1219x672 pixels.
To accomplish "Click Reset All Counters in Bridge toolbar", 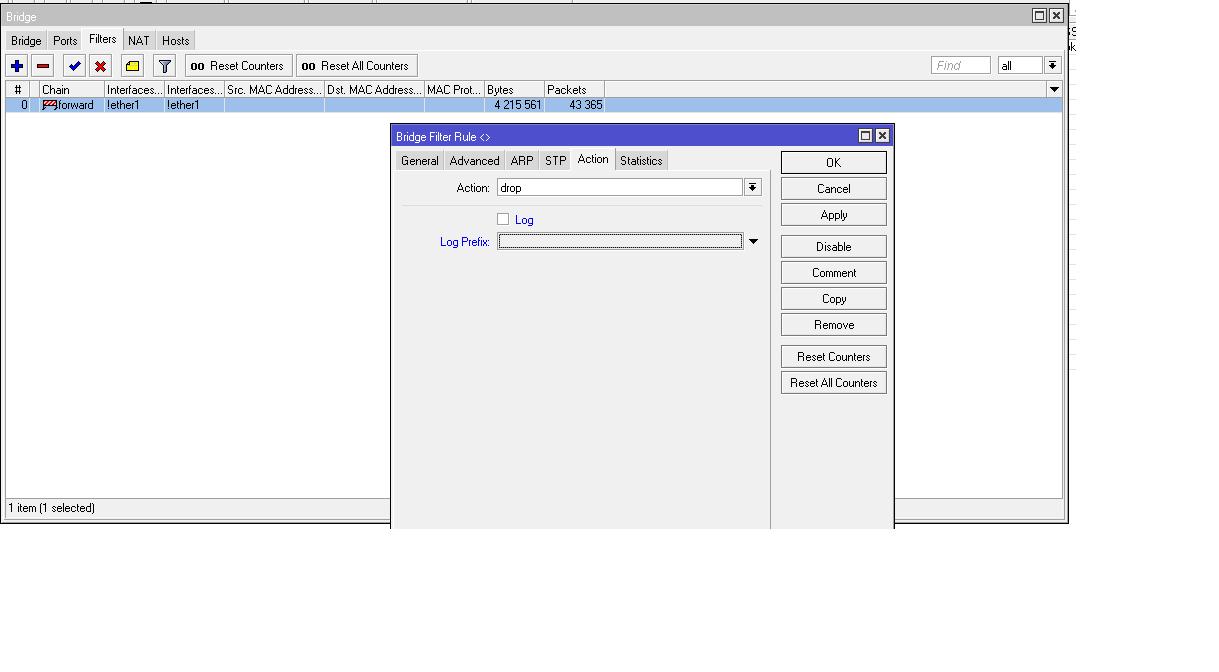I will coord(356,66).
